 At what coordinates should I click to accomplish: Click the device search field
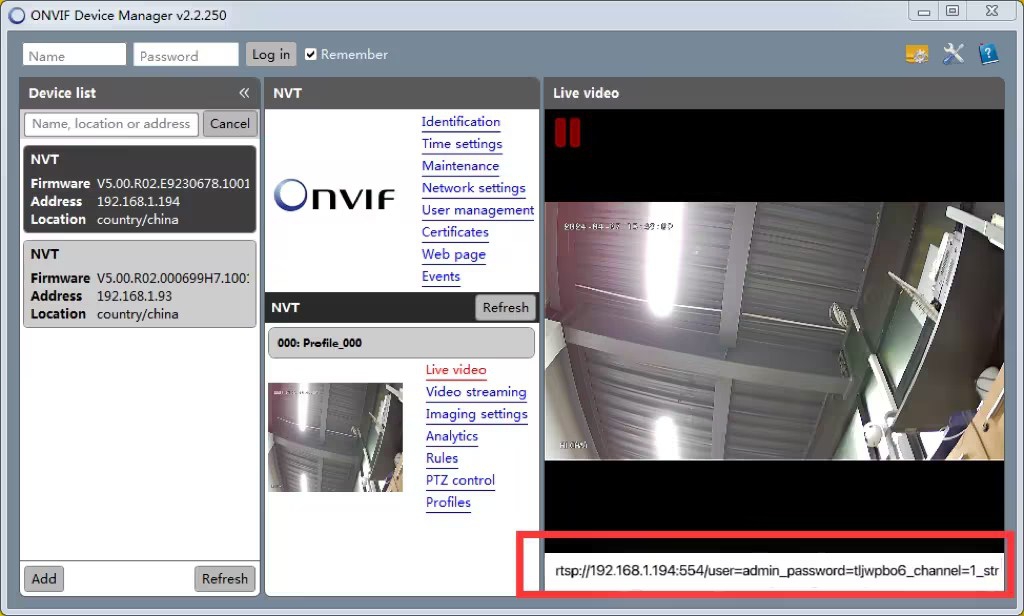111,123
